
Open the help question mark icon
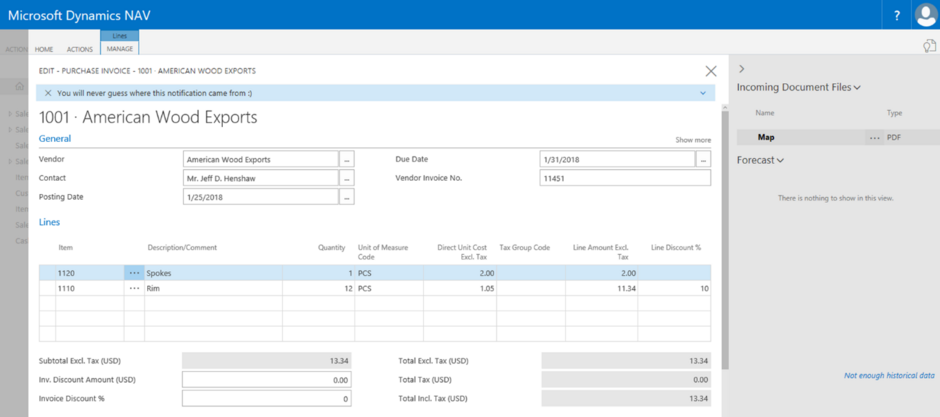point(897,16)
